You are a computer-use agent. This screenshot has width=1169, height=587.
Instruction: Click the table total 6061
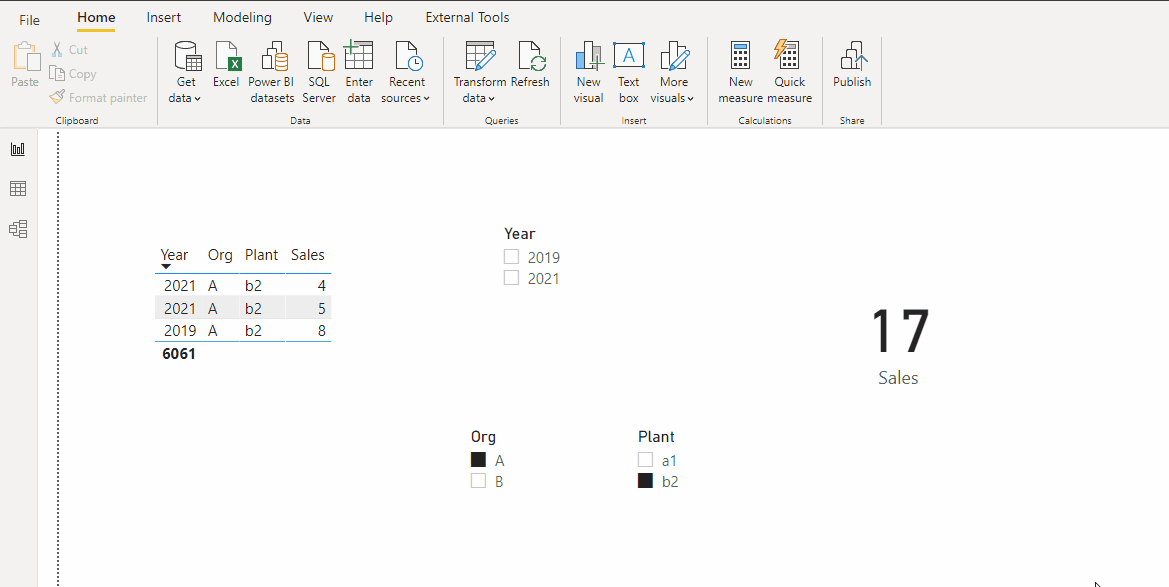(179, 354)
